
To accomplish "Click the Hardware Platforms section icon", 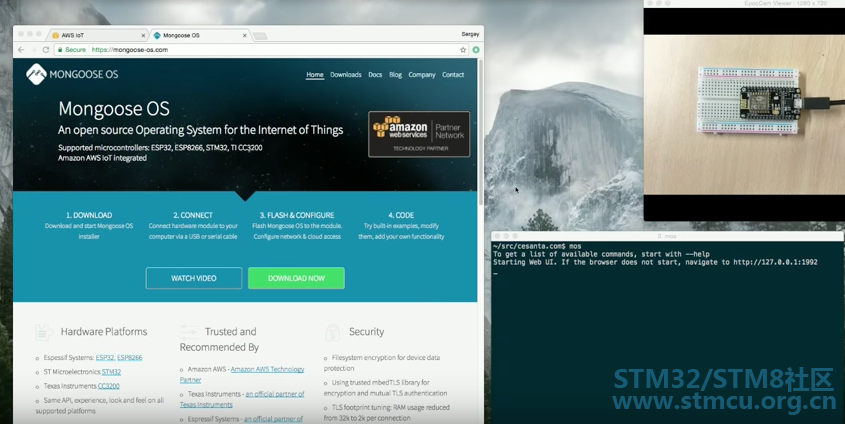I will point(44,332).
